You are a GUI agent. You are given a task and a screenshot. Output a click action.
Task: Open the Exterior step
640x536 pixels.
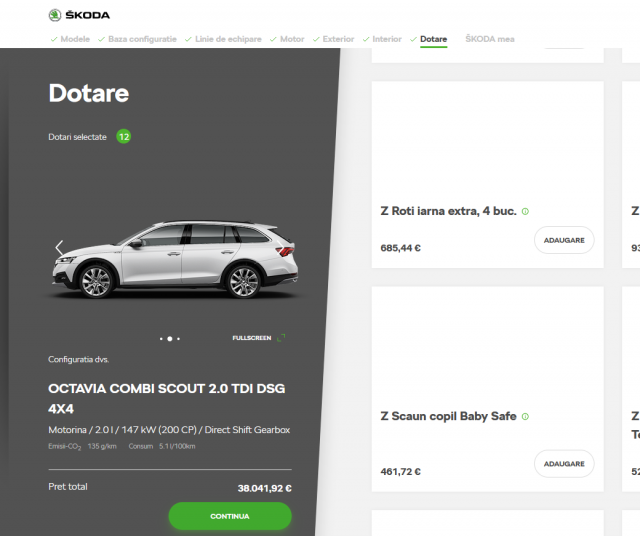pyautogui.click(x=337, y=39)
